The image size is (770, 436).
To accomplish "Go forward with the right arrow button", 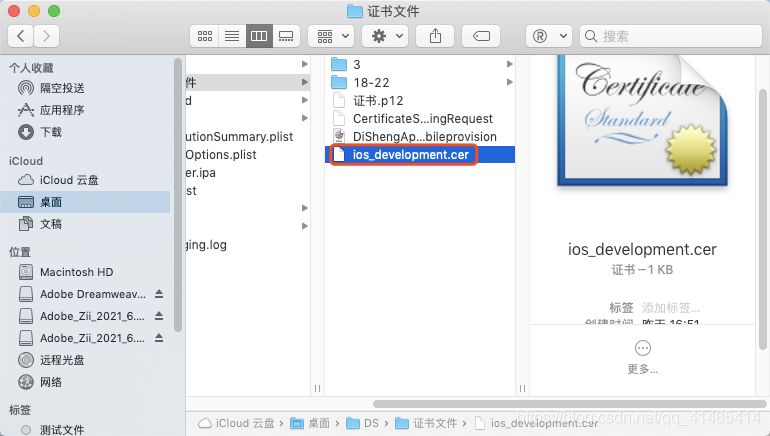I will [46, 36].
